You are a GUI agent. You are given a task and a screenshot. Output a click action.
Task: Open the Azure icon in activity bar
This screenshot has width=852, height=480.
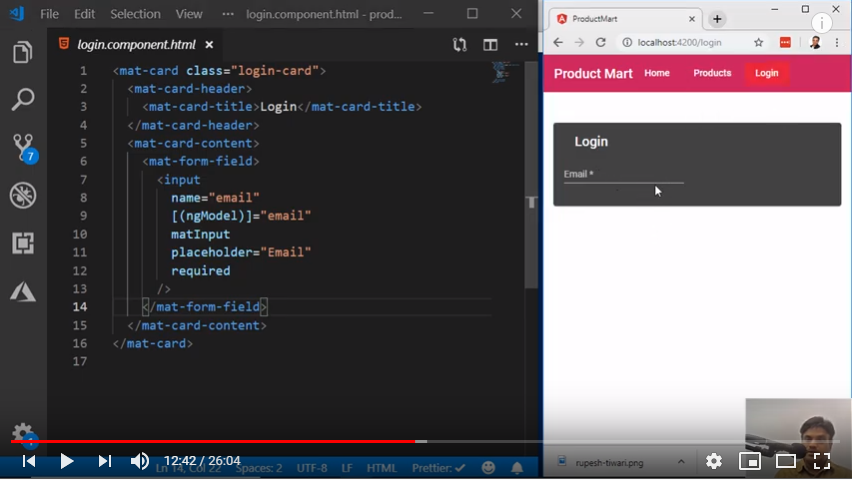tap(22, 291)
